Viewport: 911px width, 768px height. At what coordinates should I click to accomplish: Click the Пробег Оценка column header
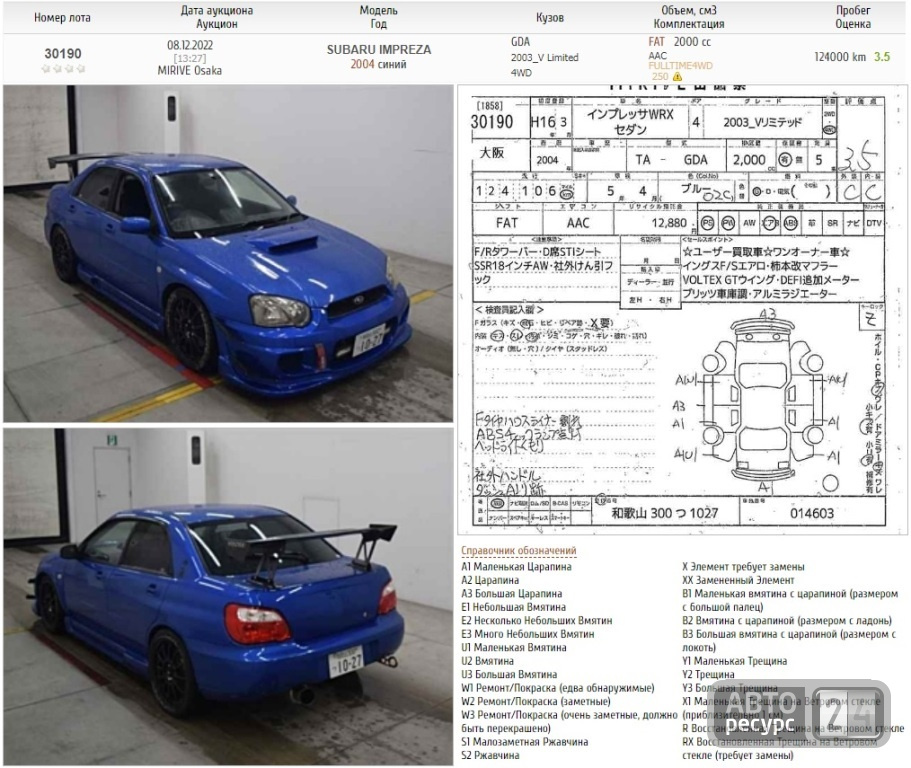853,17
